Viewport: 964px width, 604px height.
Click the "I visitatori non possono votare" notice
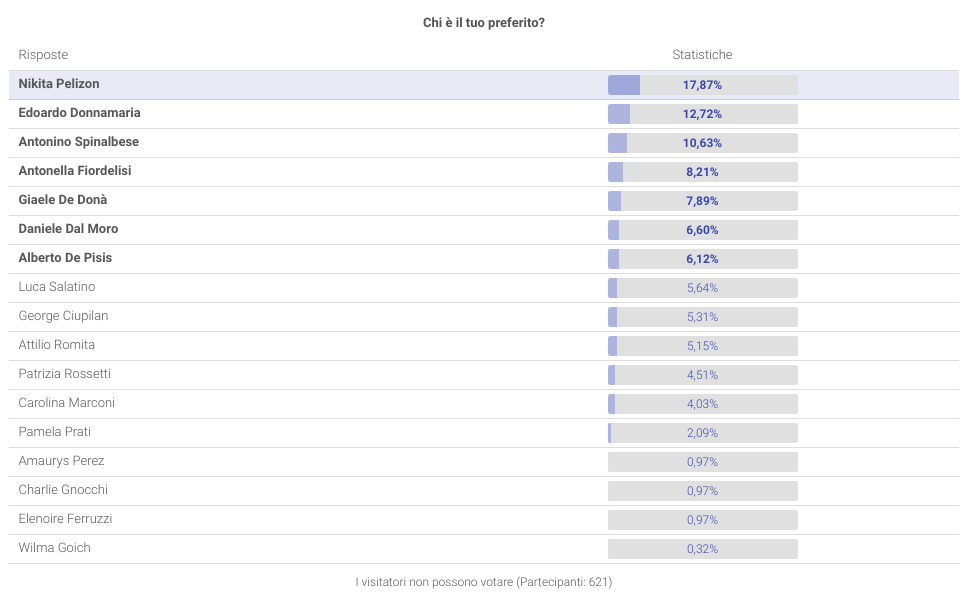(484, 582)
